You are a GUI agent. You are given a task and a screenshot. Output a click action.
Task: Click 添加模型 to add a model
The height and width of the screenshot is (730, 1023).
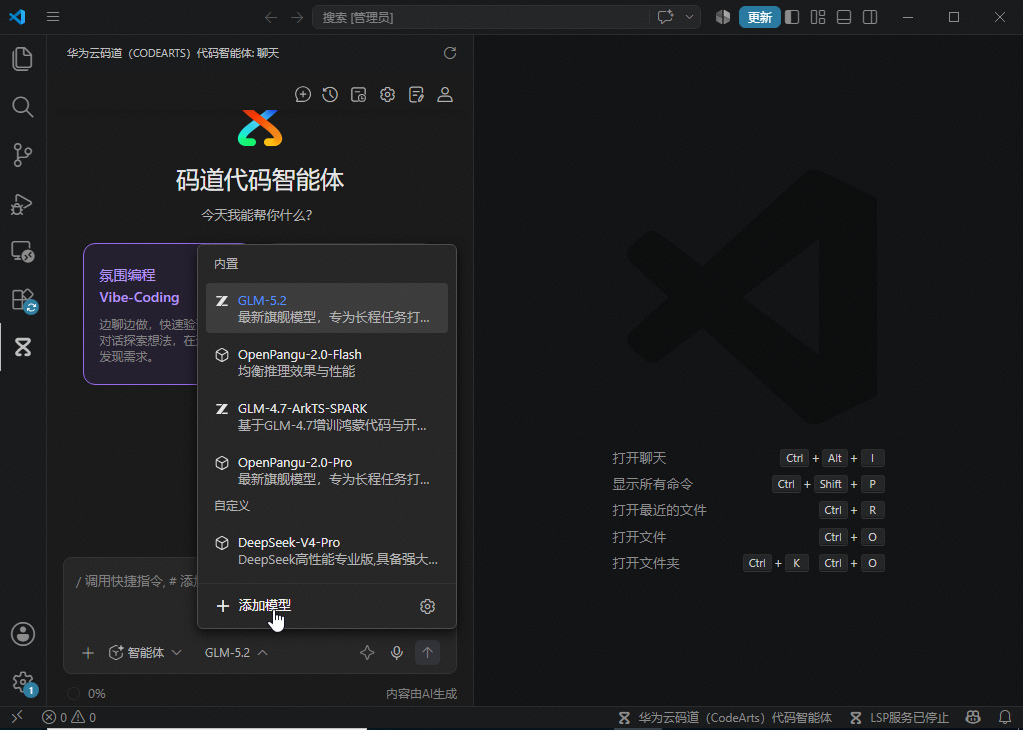tap(254, 605)
